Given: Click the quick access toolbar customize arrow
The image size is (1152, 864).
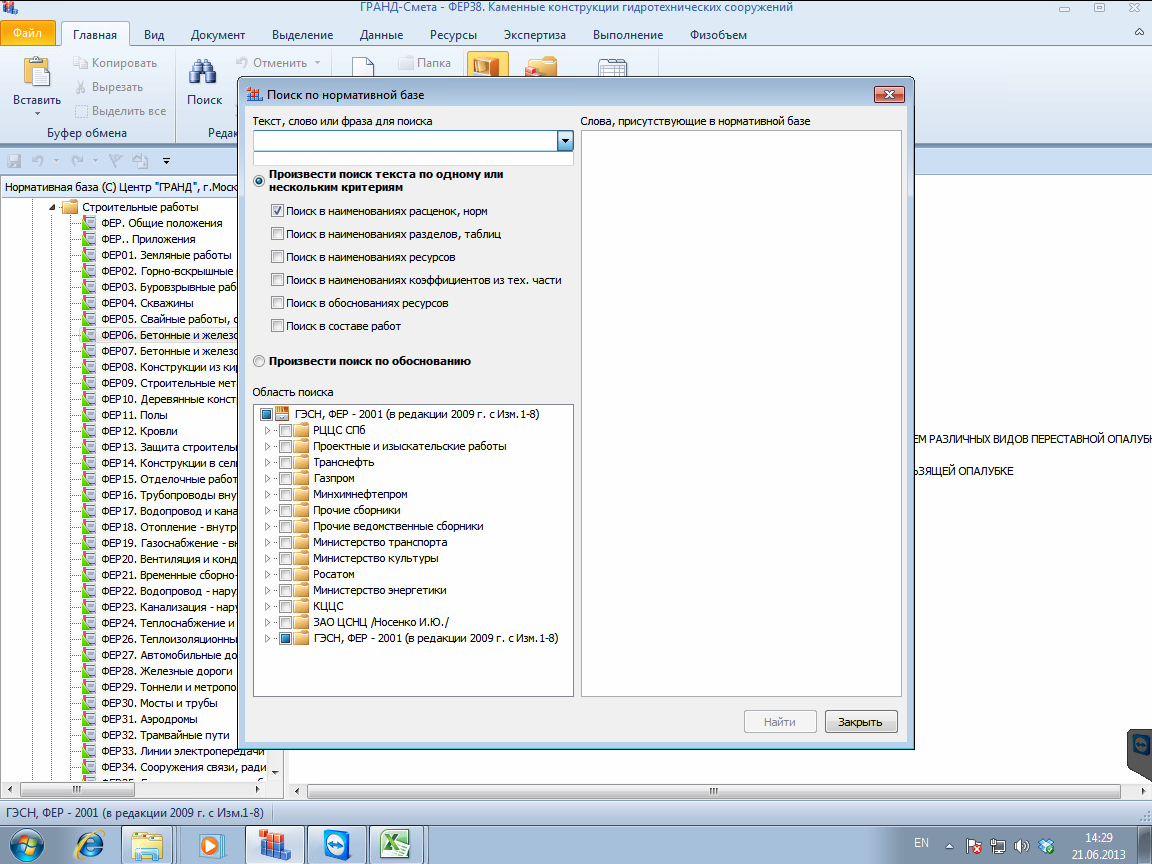Looking at the screenshot, I should pyautogui.click(x=167, y=161).
